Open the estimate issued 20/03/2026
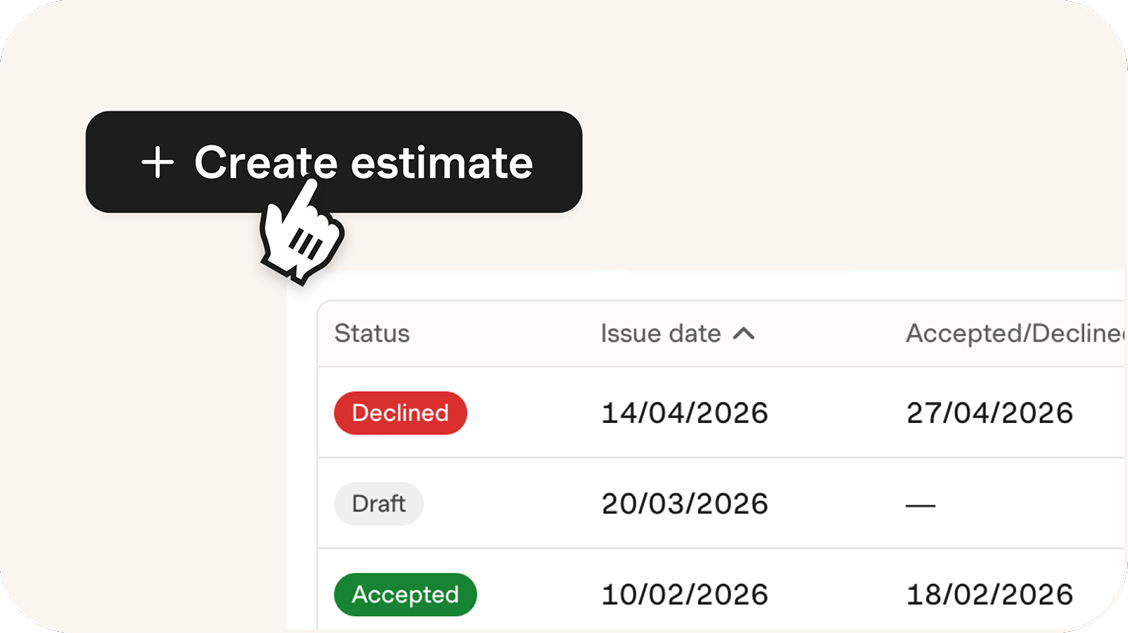 coord(684,504)
